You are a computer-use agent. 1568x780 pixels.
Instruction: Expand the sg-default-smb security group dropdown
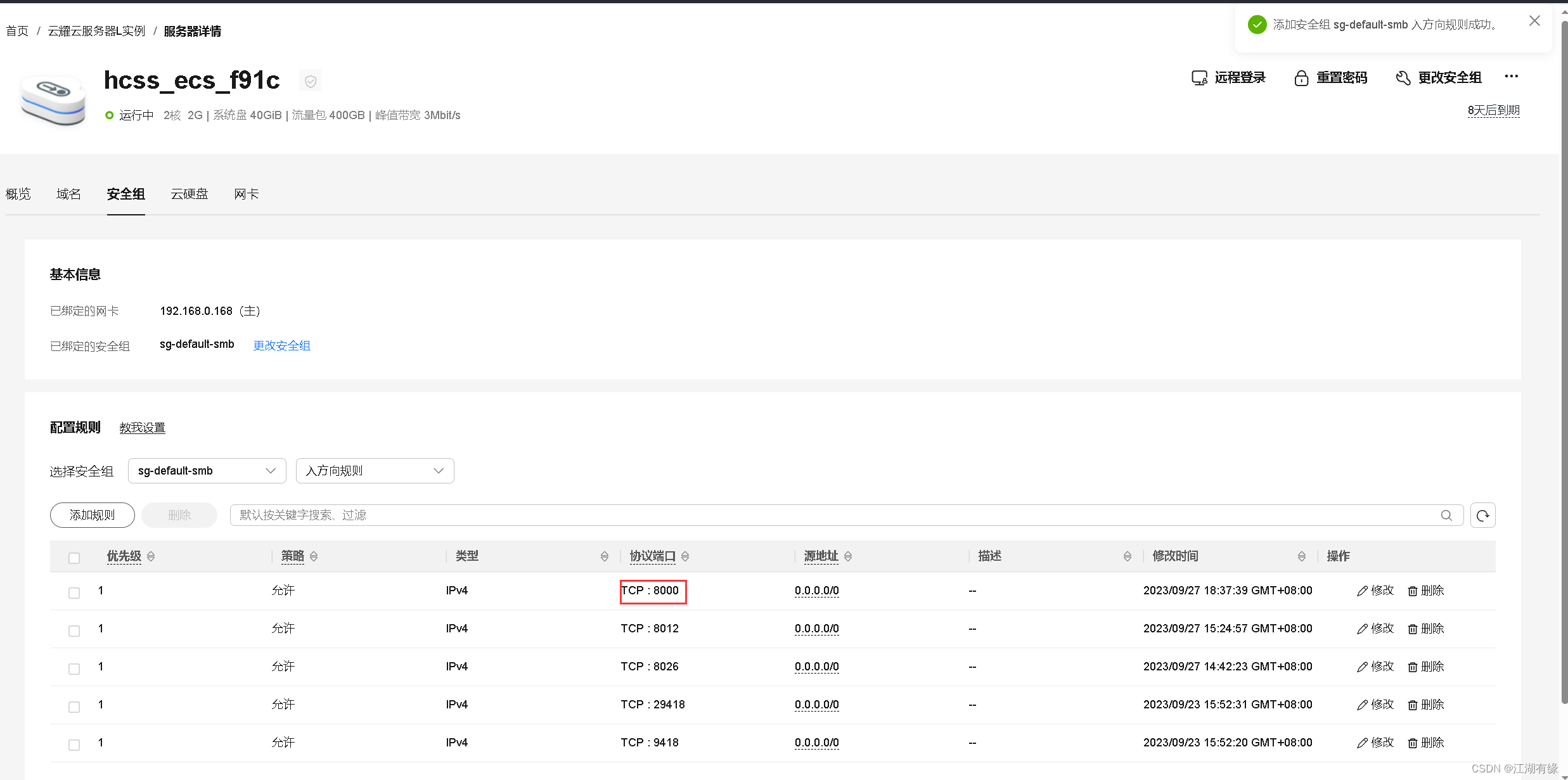(207, 471)
